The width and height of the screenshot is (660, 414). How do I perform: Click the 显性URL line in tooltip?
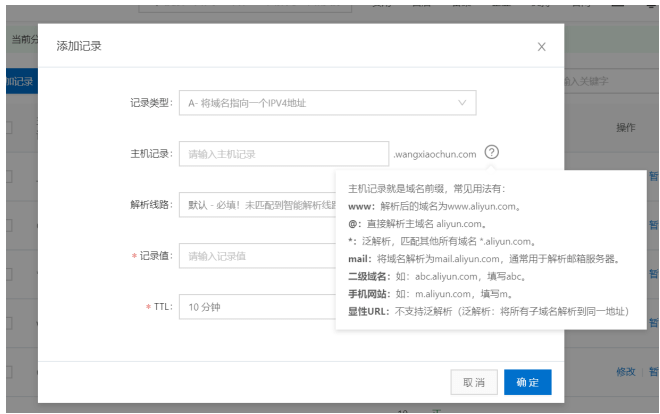click(489, 311)
